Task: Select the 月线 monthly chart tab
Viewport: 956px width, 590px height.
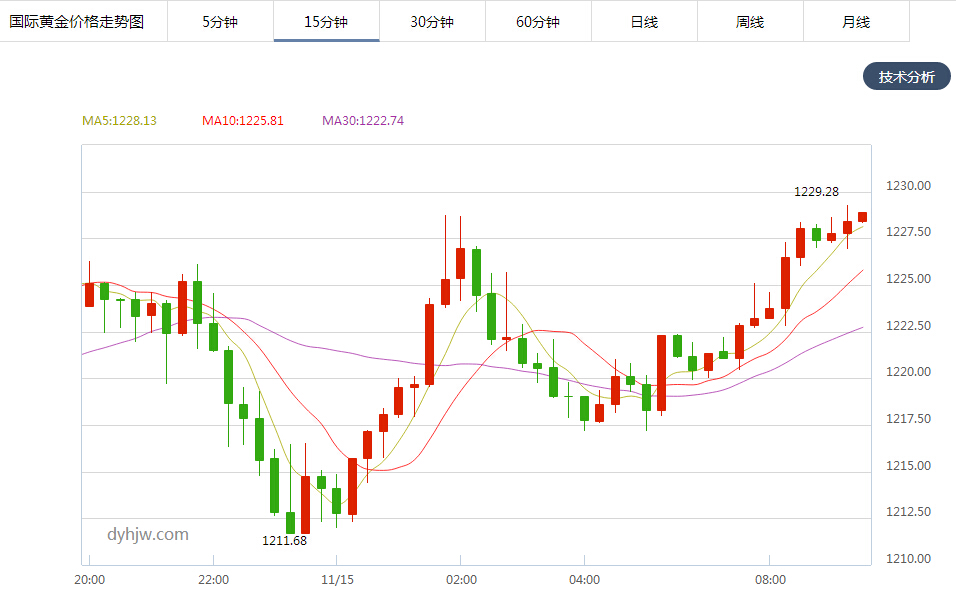Action: click(x=857, y=21)
